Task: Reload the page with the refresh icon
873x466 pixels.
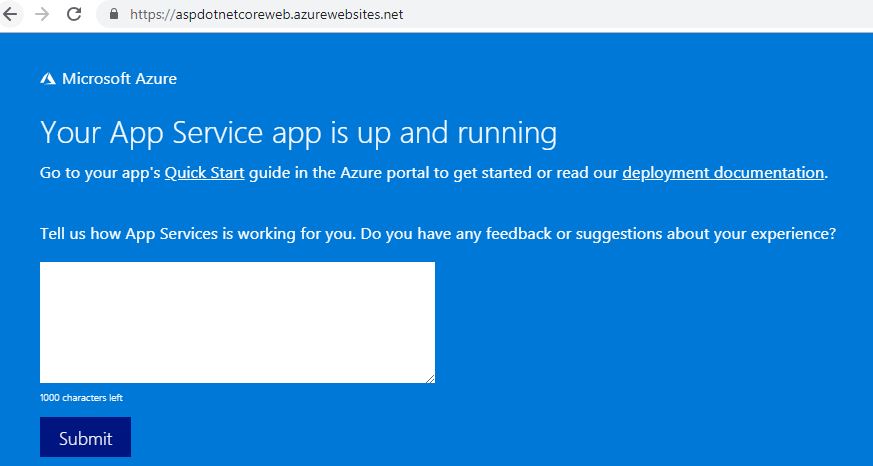Action: [x=74, y=14]
